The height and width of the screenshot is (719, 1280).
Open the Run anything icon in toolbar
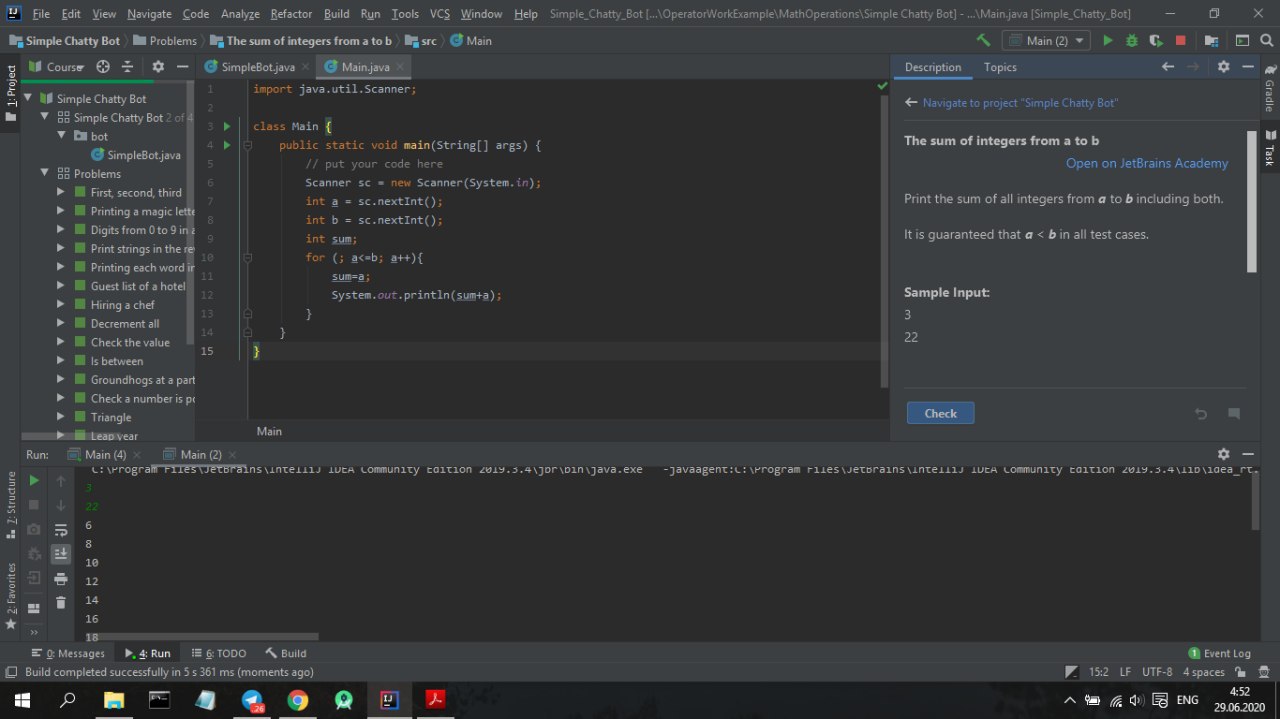(x=1241, y=41)
